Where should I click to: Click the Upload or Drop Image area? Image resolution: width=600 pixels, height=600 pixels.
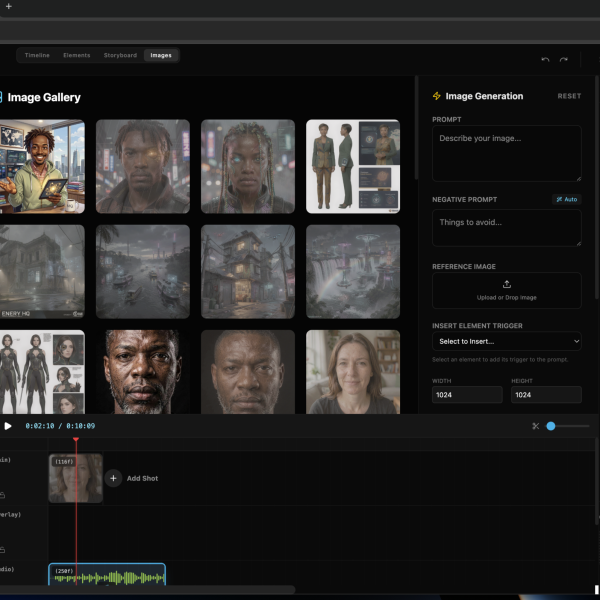507,290
